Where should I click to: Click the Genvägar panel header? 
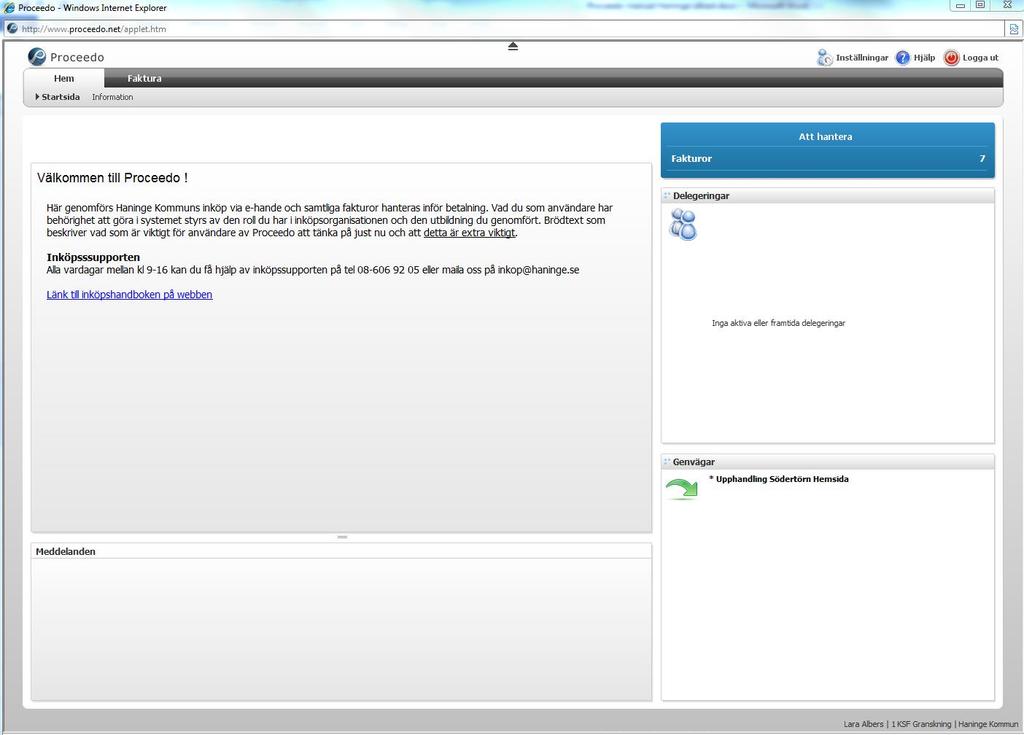(x=827, y=462)
